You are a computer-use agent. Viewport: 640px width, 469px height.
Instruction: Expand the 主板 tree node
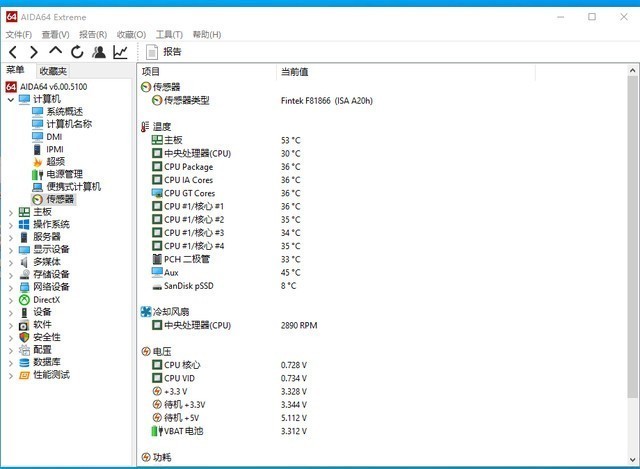click(11, 212)
